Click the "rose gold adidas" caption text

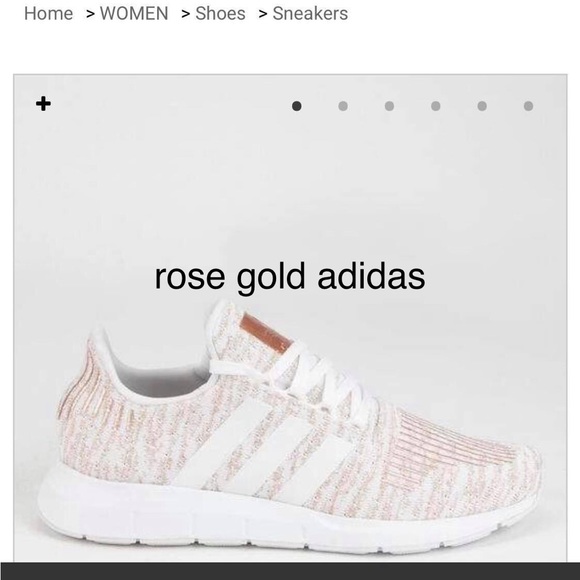tap(290, 277)
